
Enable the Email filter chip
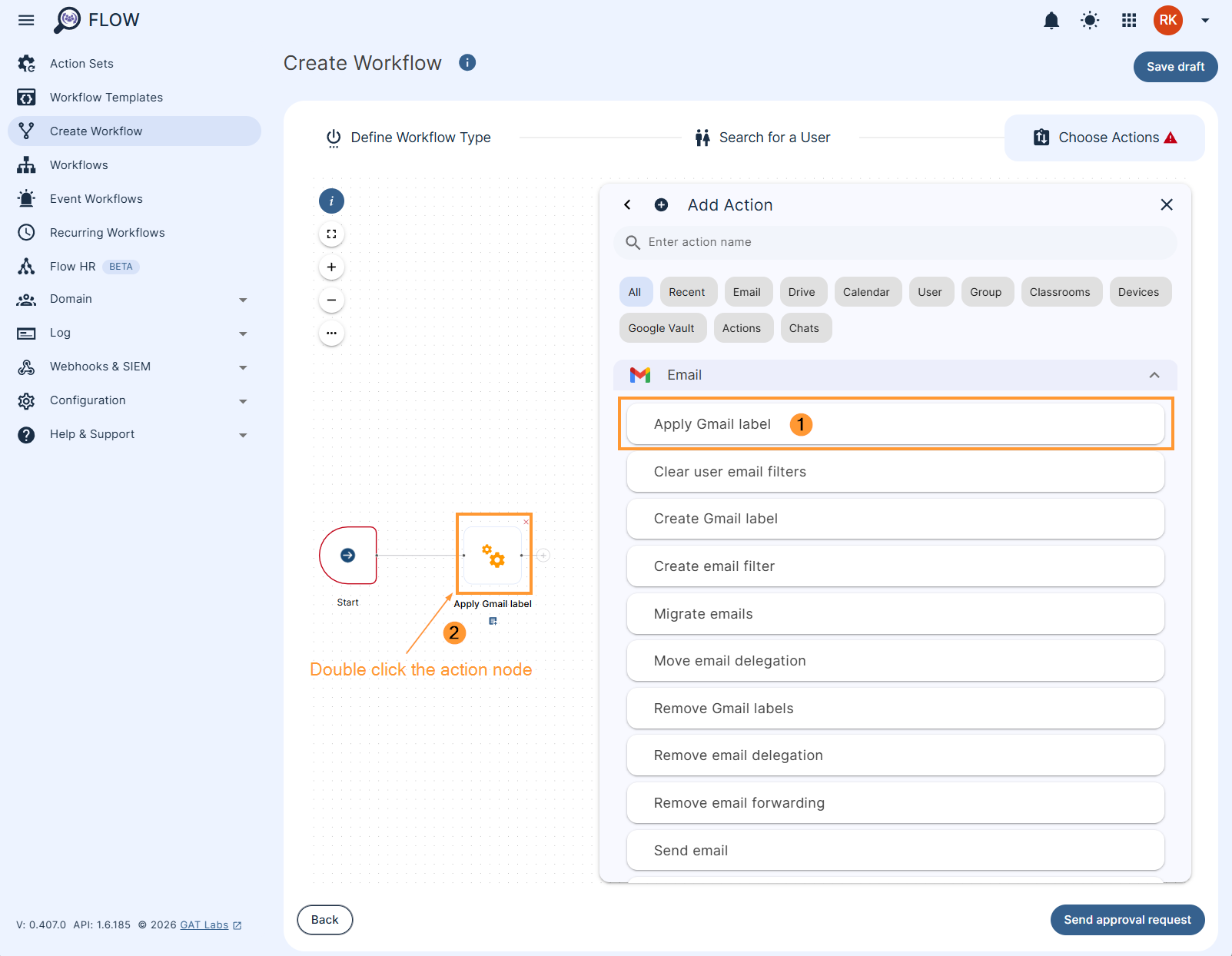(747, 291)
